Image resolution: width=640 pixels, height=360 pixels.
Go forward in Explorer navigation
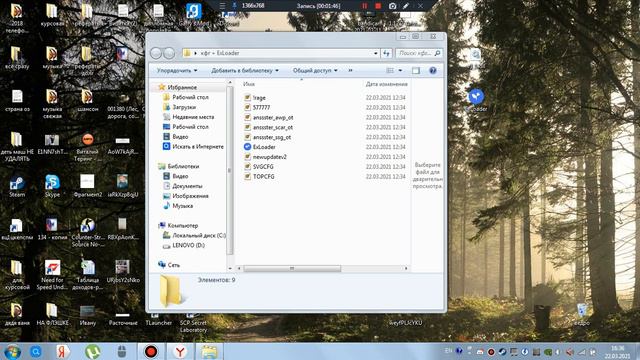pos(169,53)
